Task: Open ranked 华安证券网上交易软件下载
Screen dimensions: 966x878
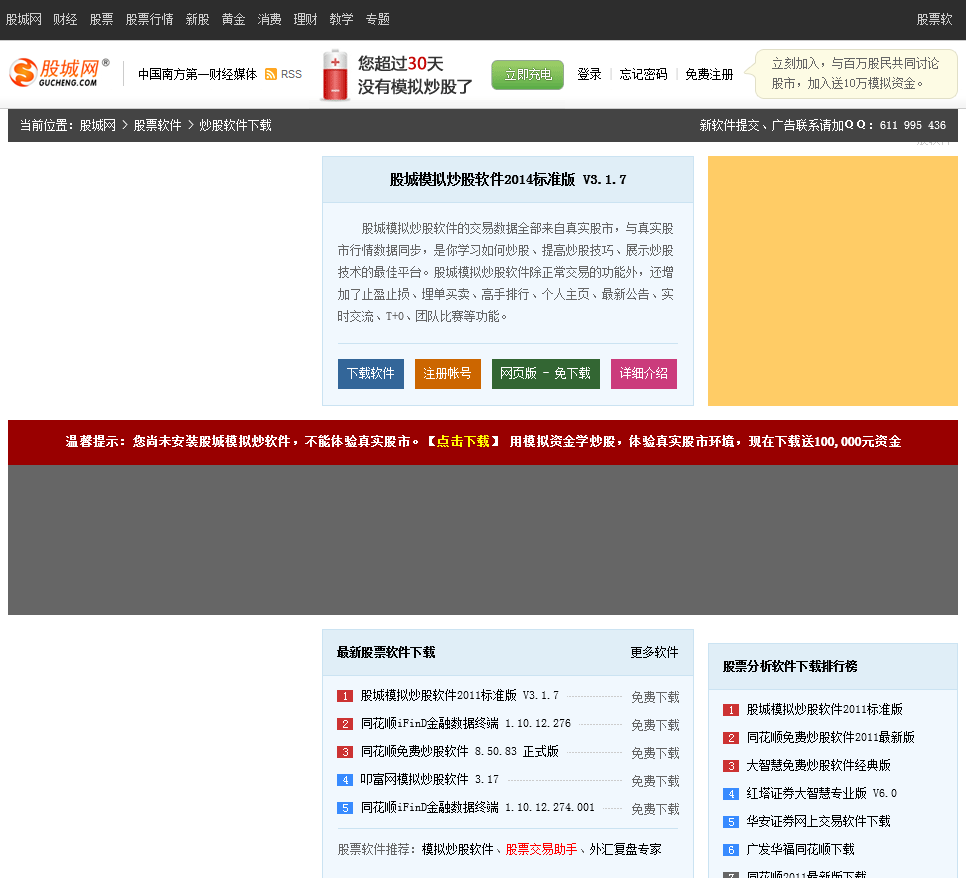Action: (819, 822)
